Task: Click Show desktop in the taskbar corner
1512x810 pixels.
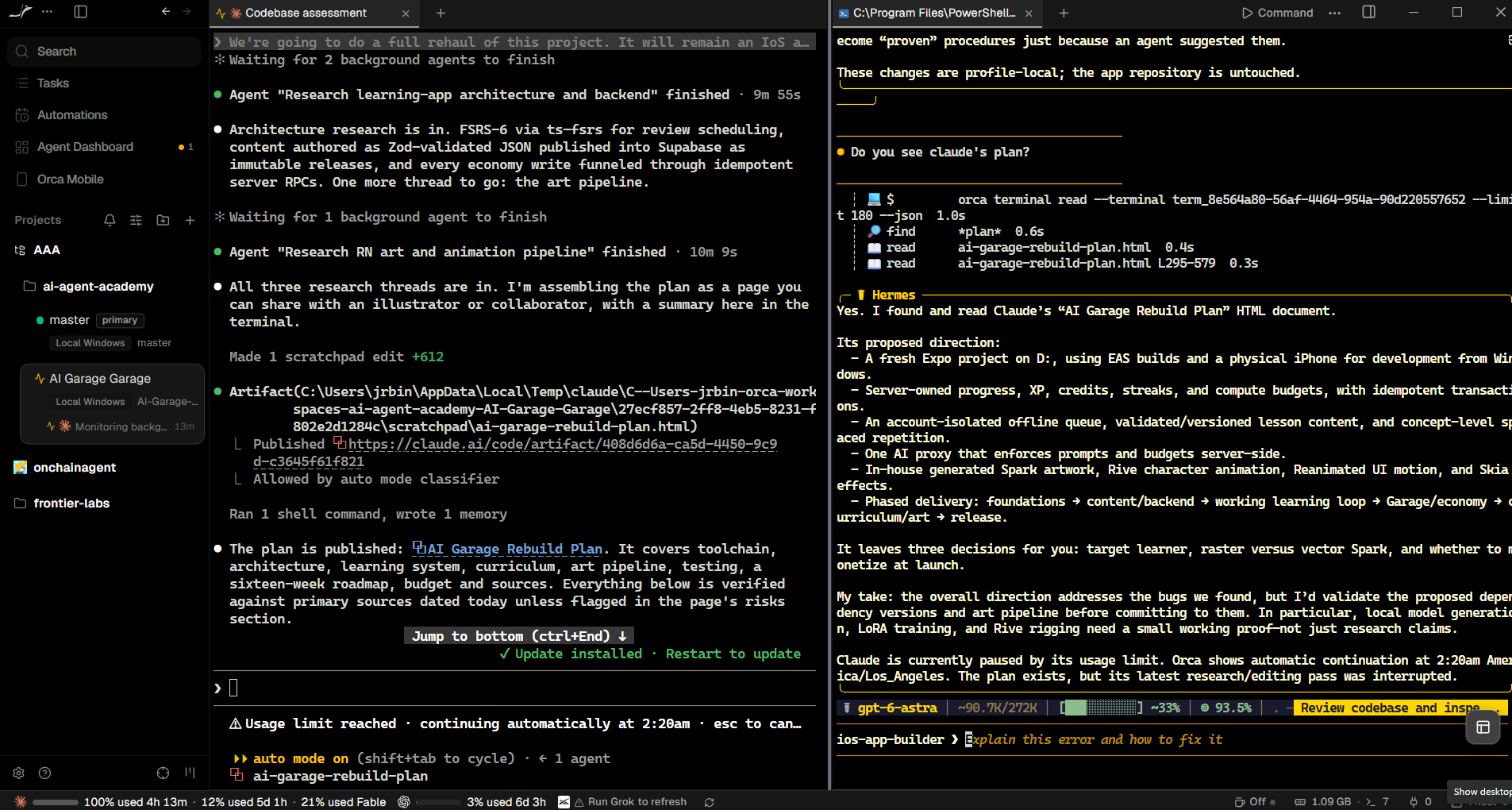Action: point(1481,792)
